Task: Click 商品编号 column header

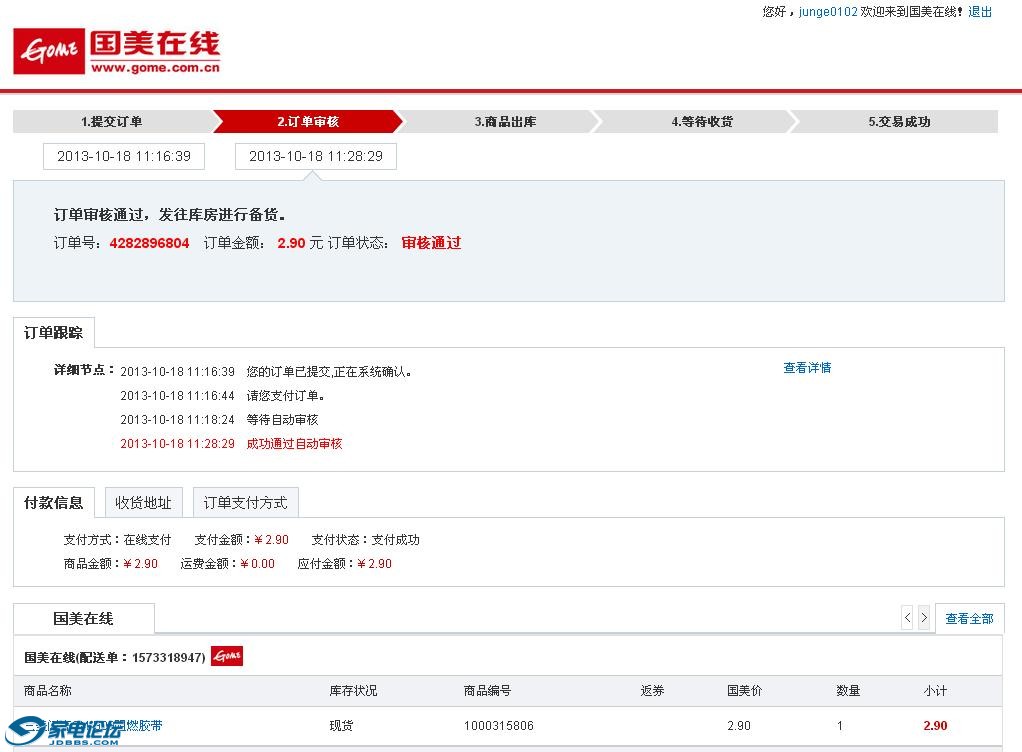Action: (488, 691)
